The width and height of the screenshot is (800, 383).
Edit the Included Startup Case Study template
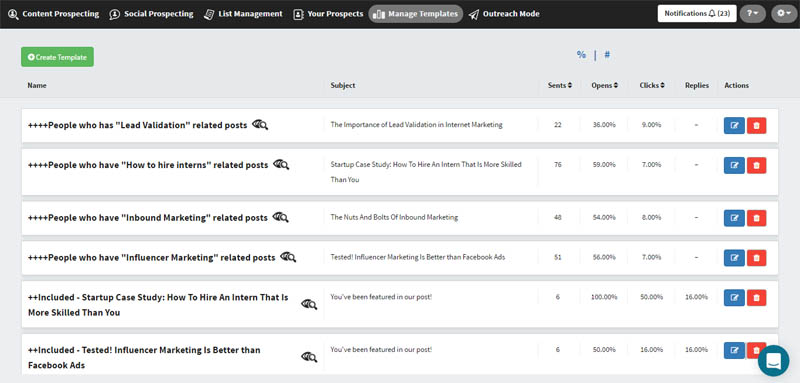click(734, 297)
